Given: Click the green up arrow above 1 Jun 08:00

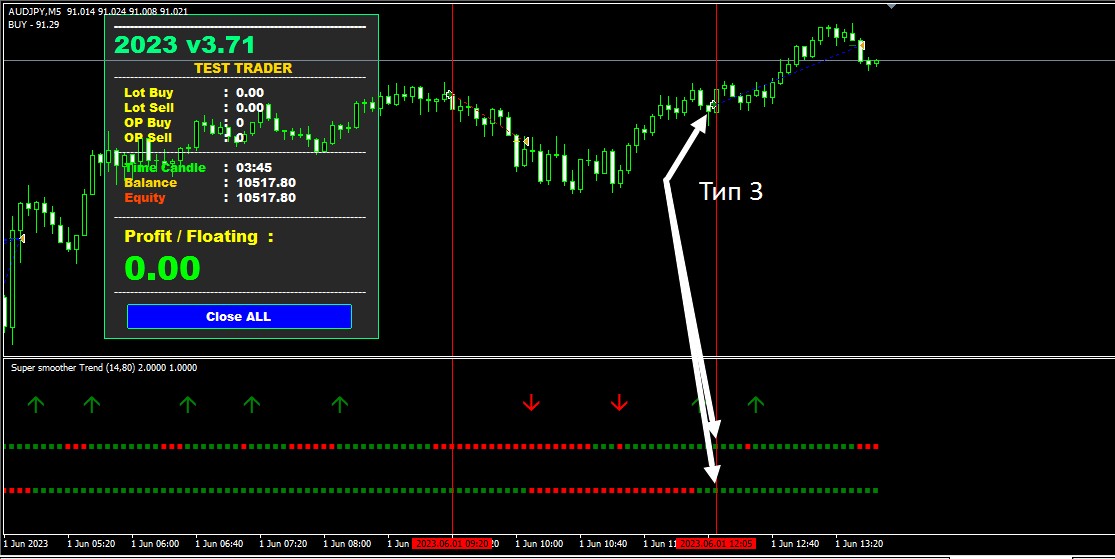Looking at the screenshot, I should (340, 405).
